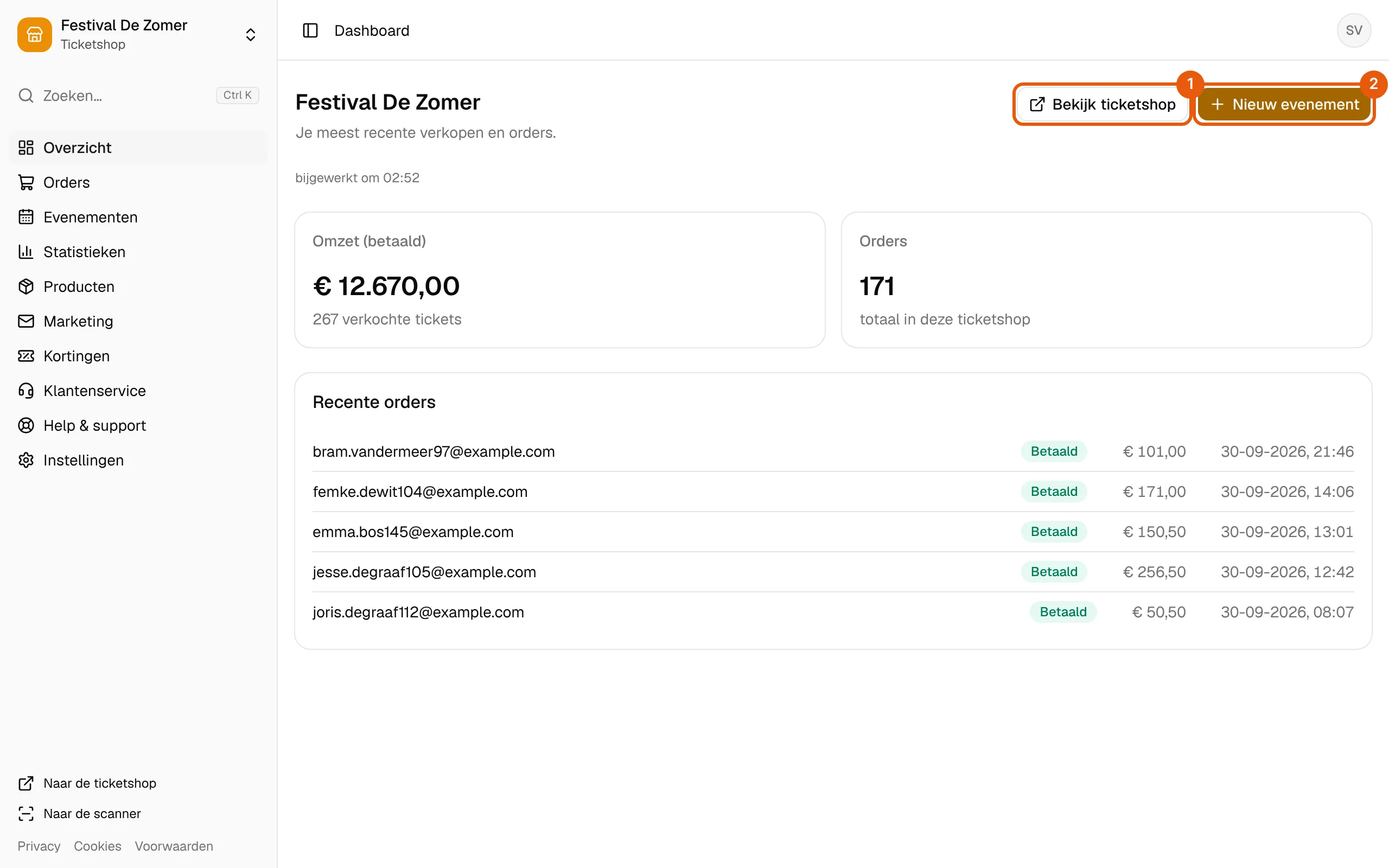
Task: Click the Voorwaarden footer link
Action: [174, 846]
